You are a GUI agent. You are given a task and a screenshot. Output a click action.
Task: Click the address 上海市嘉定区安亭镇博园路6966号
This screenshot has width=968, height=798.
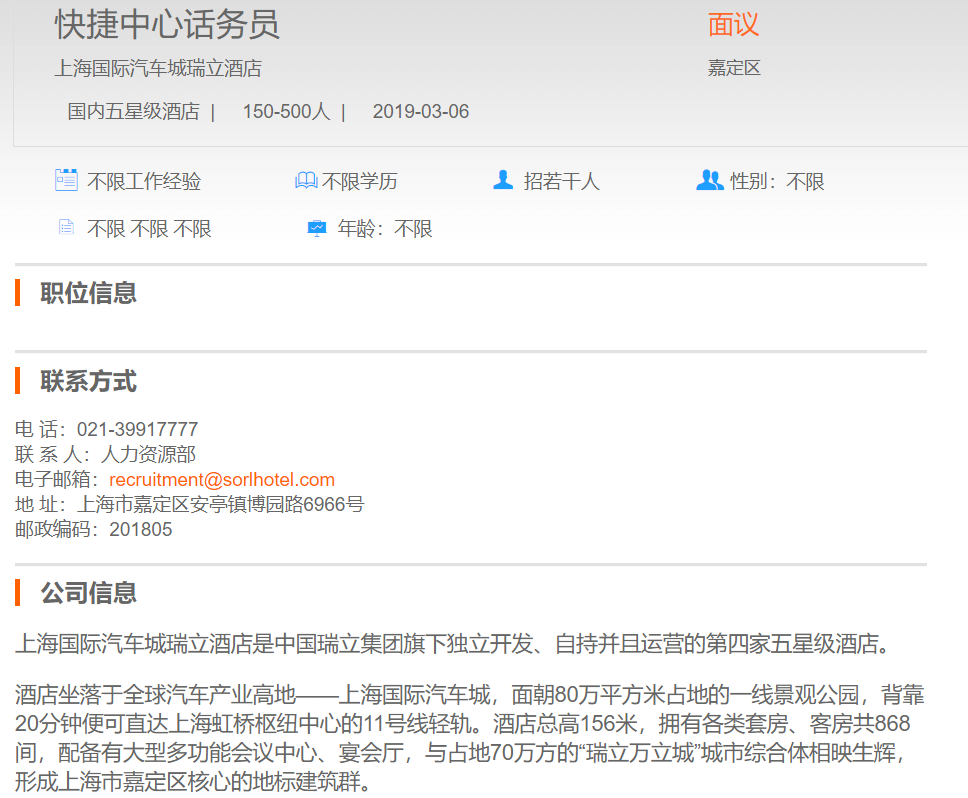point(221,505)
